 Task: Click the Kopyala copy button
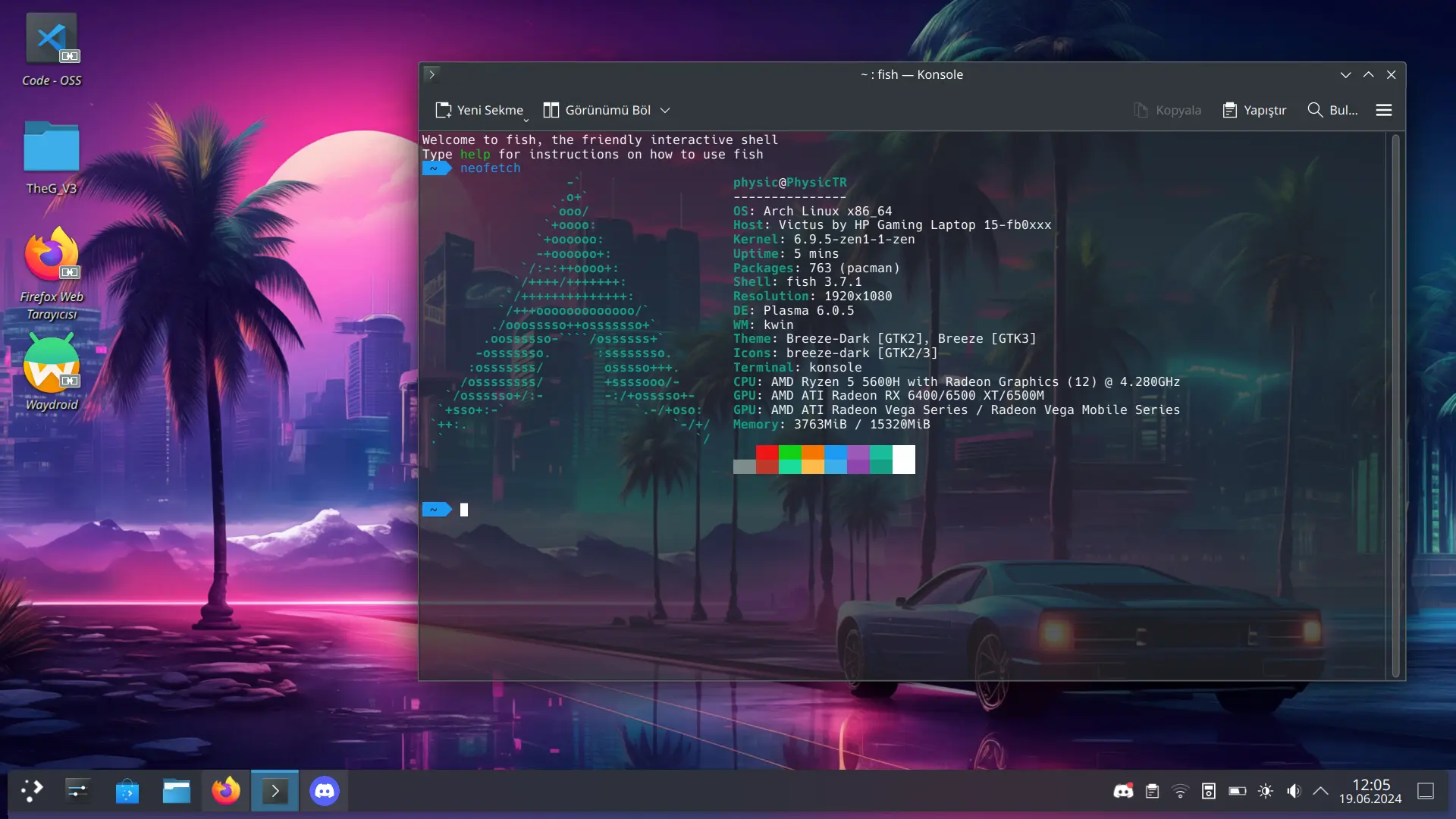pyautogui.click(x=1168, y=110)
